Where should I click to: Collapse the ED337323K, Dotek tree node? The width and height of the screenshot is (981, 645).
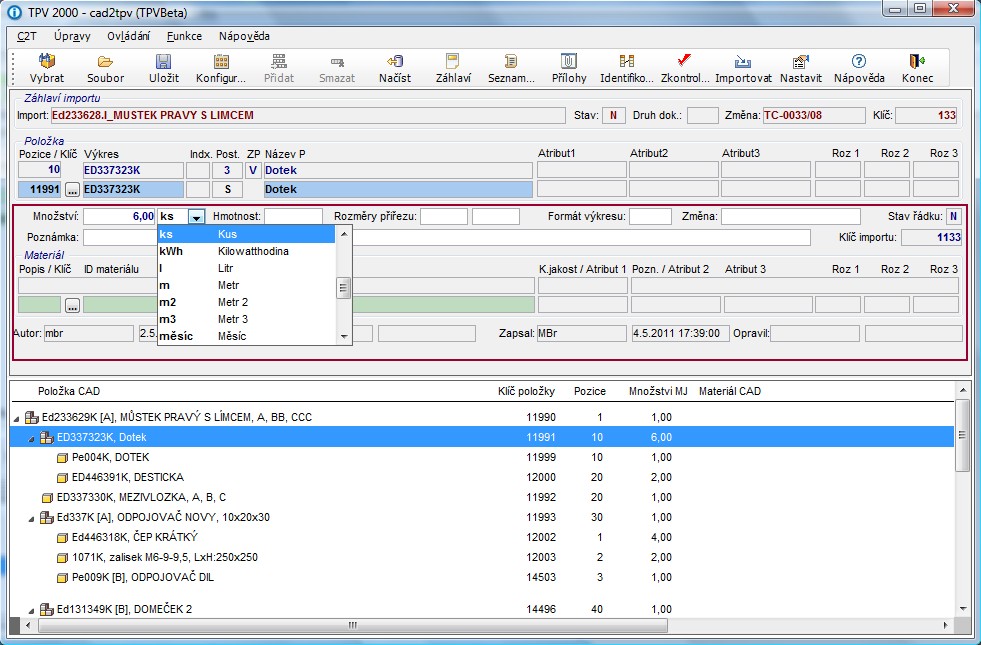coord(32,439)
